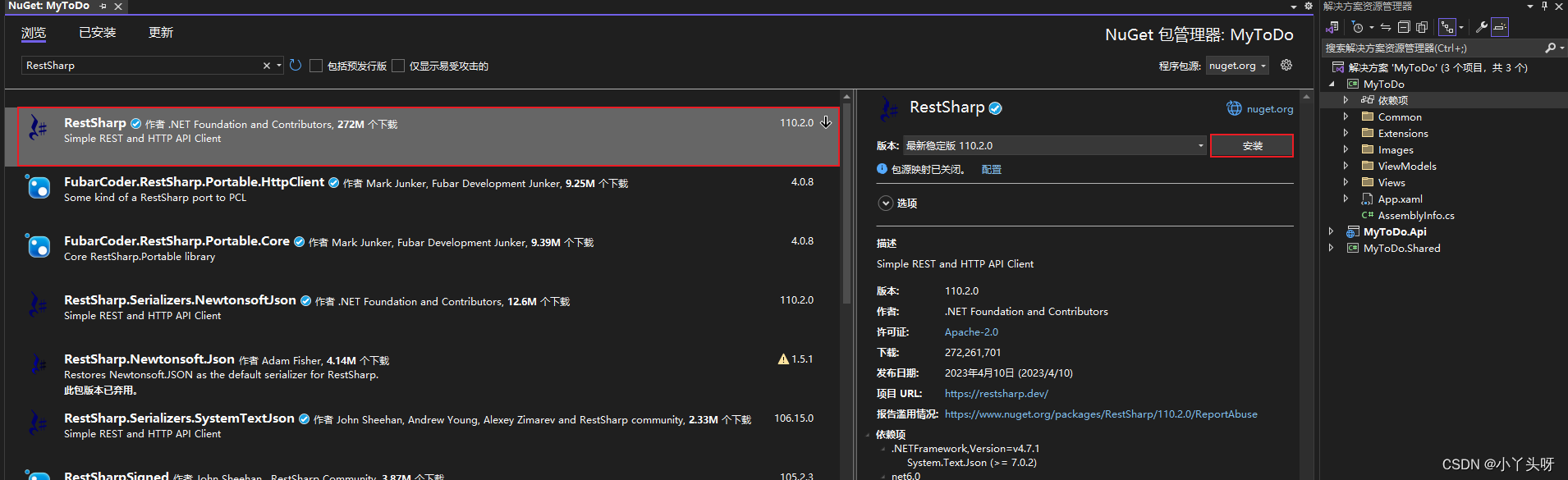Expand the 依赖项 dependencies node
The height and width of the screenshot is (480, 1568).
(x=1346, y=100)
